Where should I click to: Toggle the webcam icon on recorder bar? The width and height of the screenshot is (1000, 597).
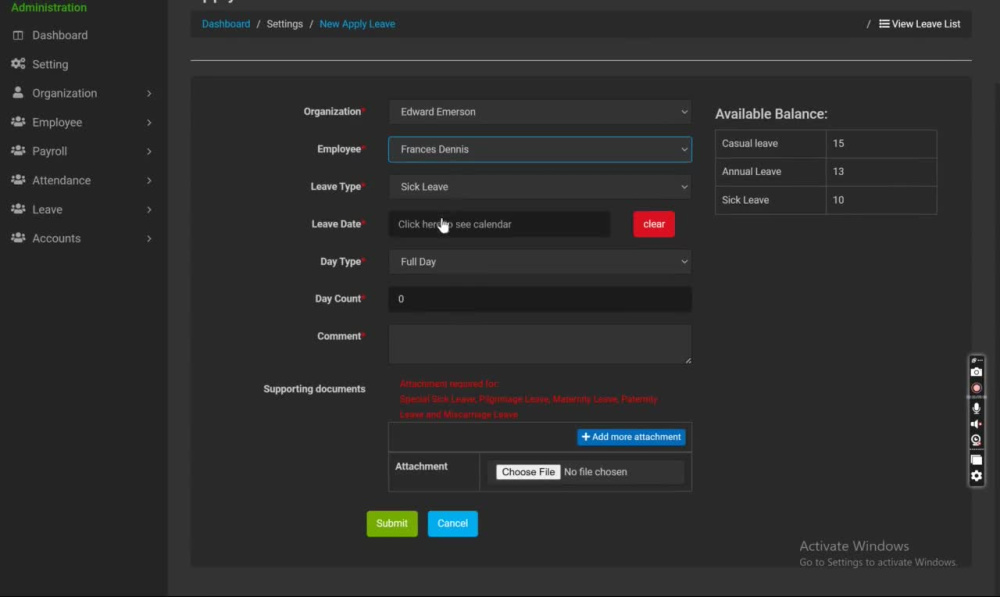point(976,439)
